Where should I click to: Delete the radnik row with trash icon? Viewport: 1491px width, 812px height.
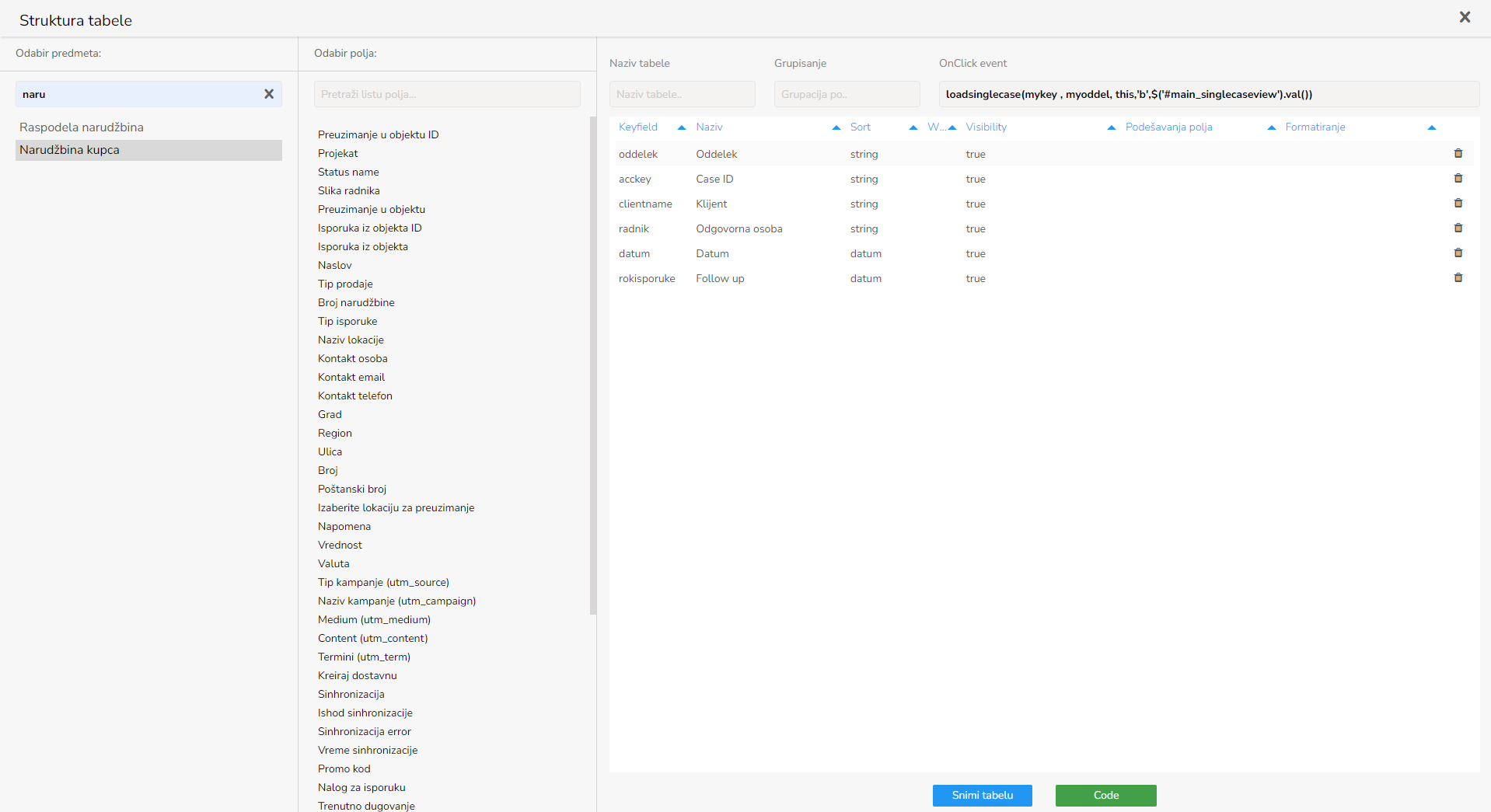click(x=1458, y=228)
